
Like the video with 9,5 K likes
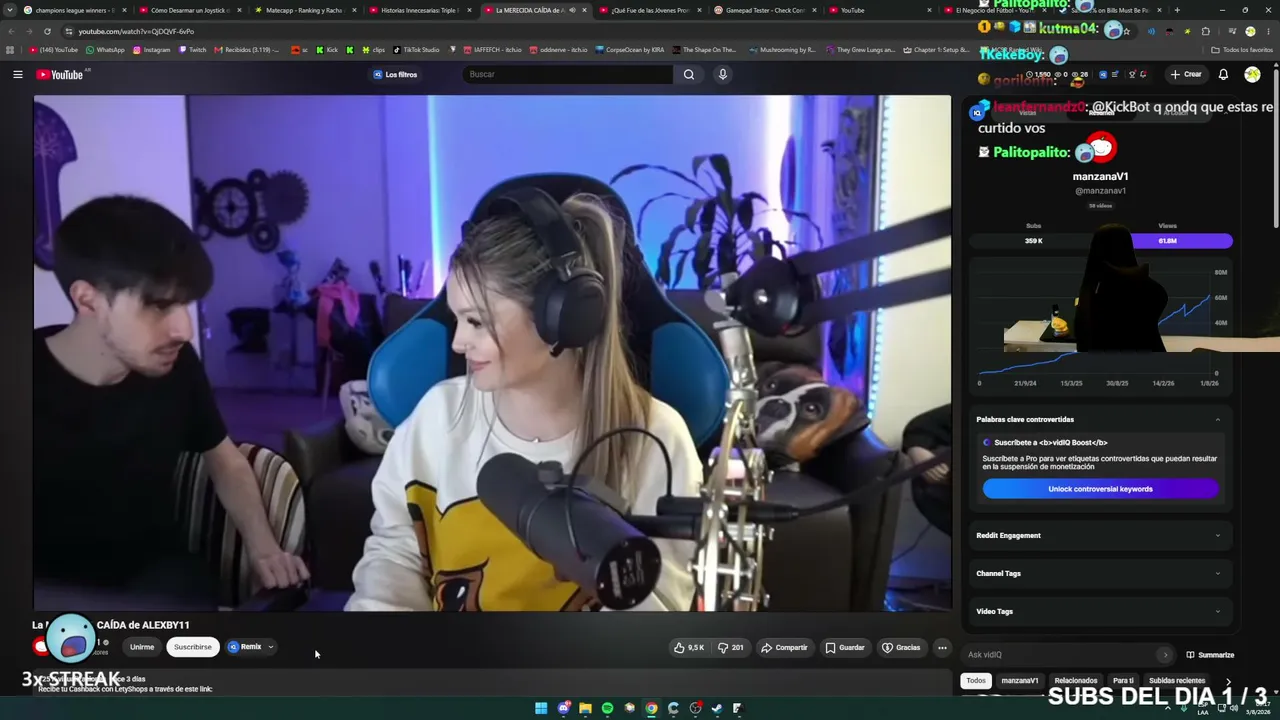coord(689,647)
